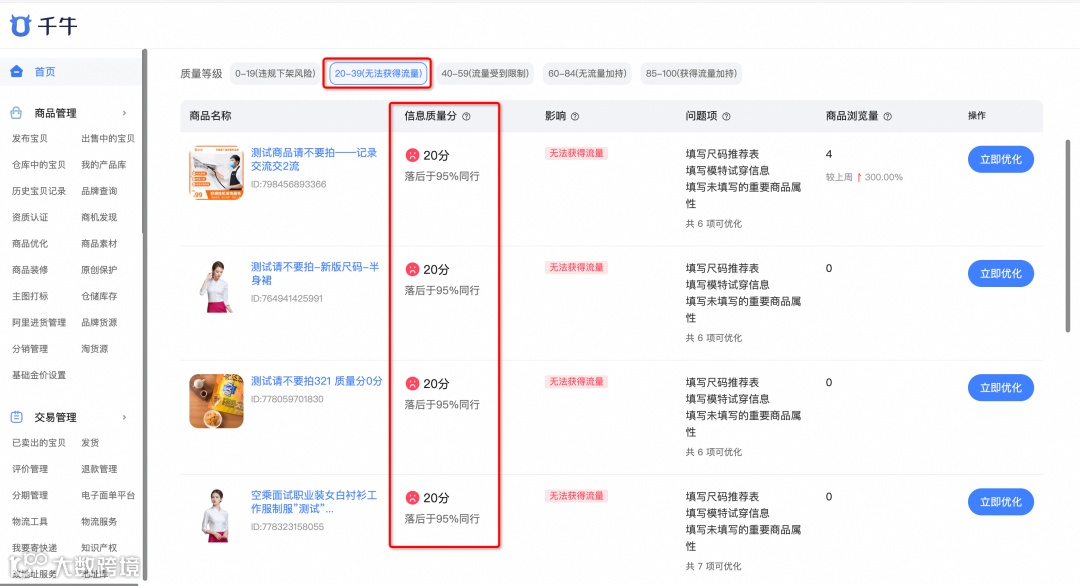This screenshot has width=1080, height=586.
Task: Click sad face icon for ID:778323158055 row
Action: tap(412, 497)
